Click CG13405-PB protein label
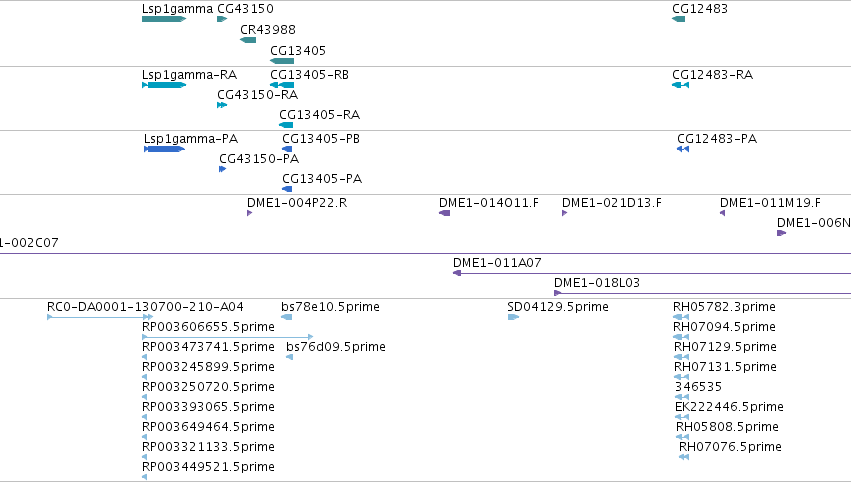851x482 pixels. tap(321, 139)
